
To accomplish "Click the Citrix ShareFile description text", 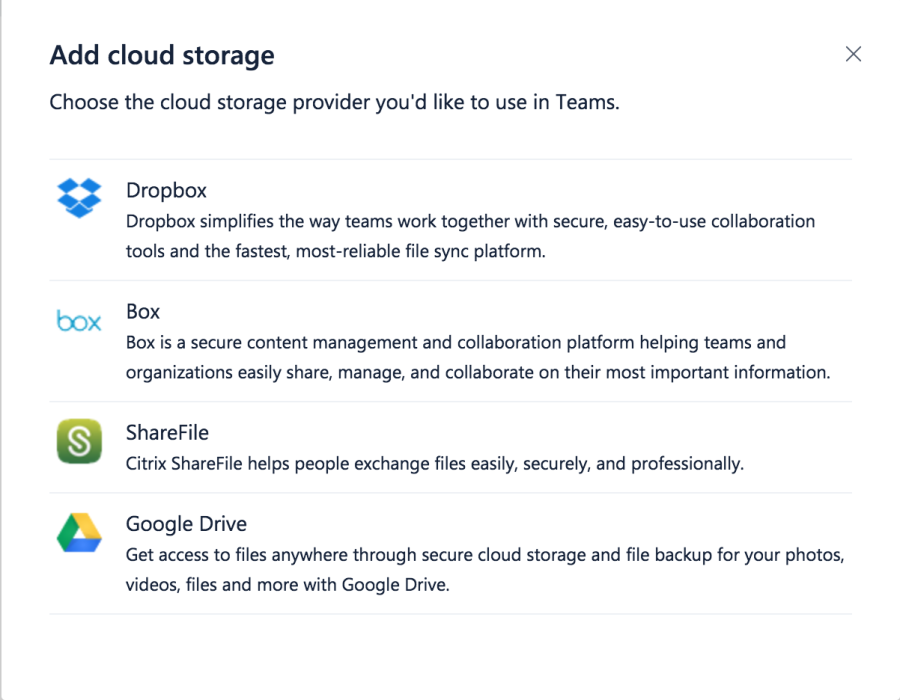I will 435,464.
